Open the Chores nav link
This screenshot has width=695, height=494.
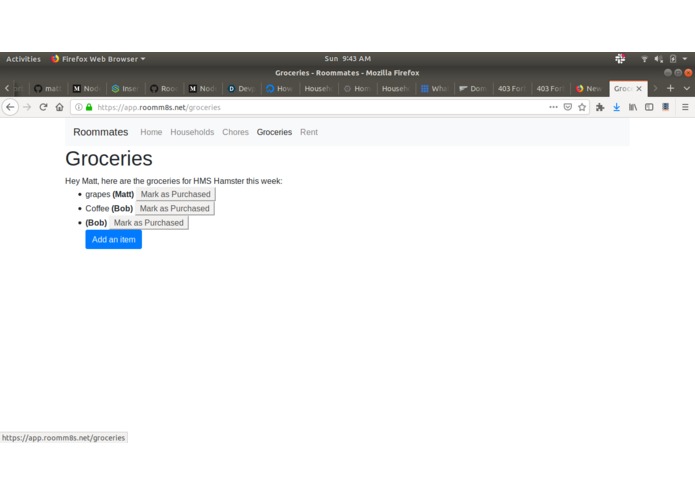(x=235, y=132)
